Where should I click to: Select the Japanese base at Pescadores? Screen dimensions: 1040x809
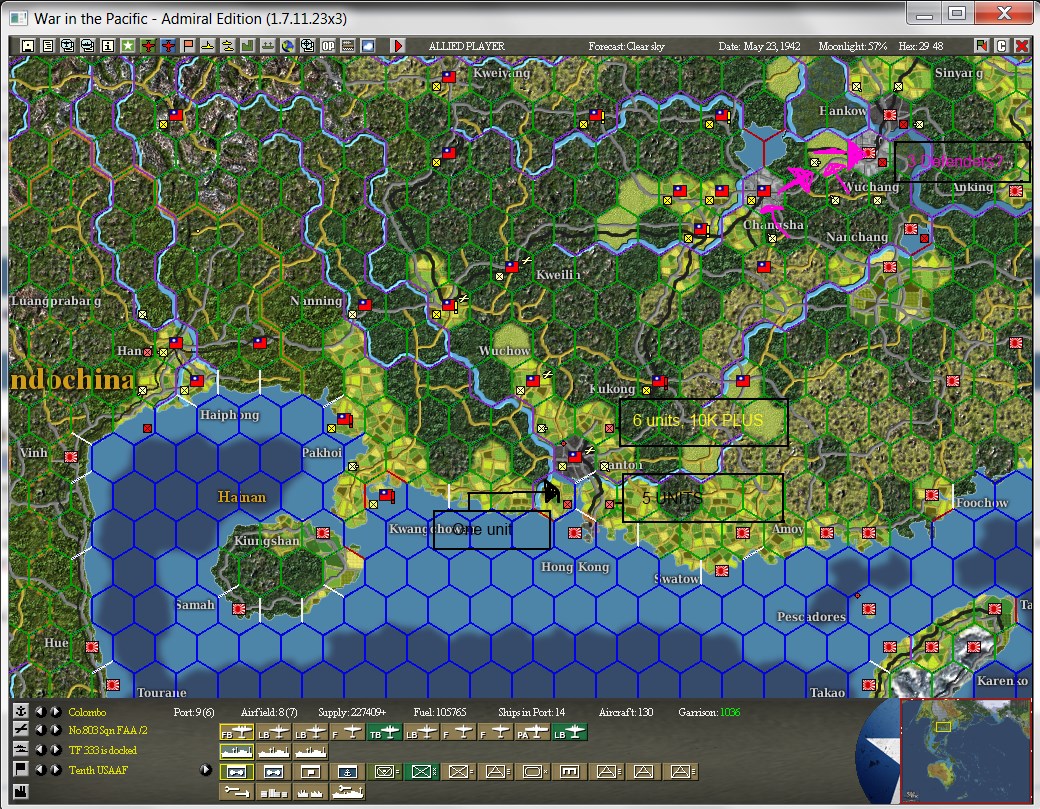pyautogui.click(x=869, y=608)
